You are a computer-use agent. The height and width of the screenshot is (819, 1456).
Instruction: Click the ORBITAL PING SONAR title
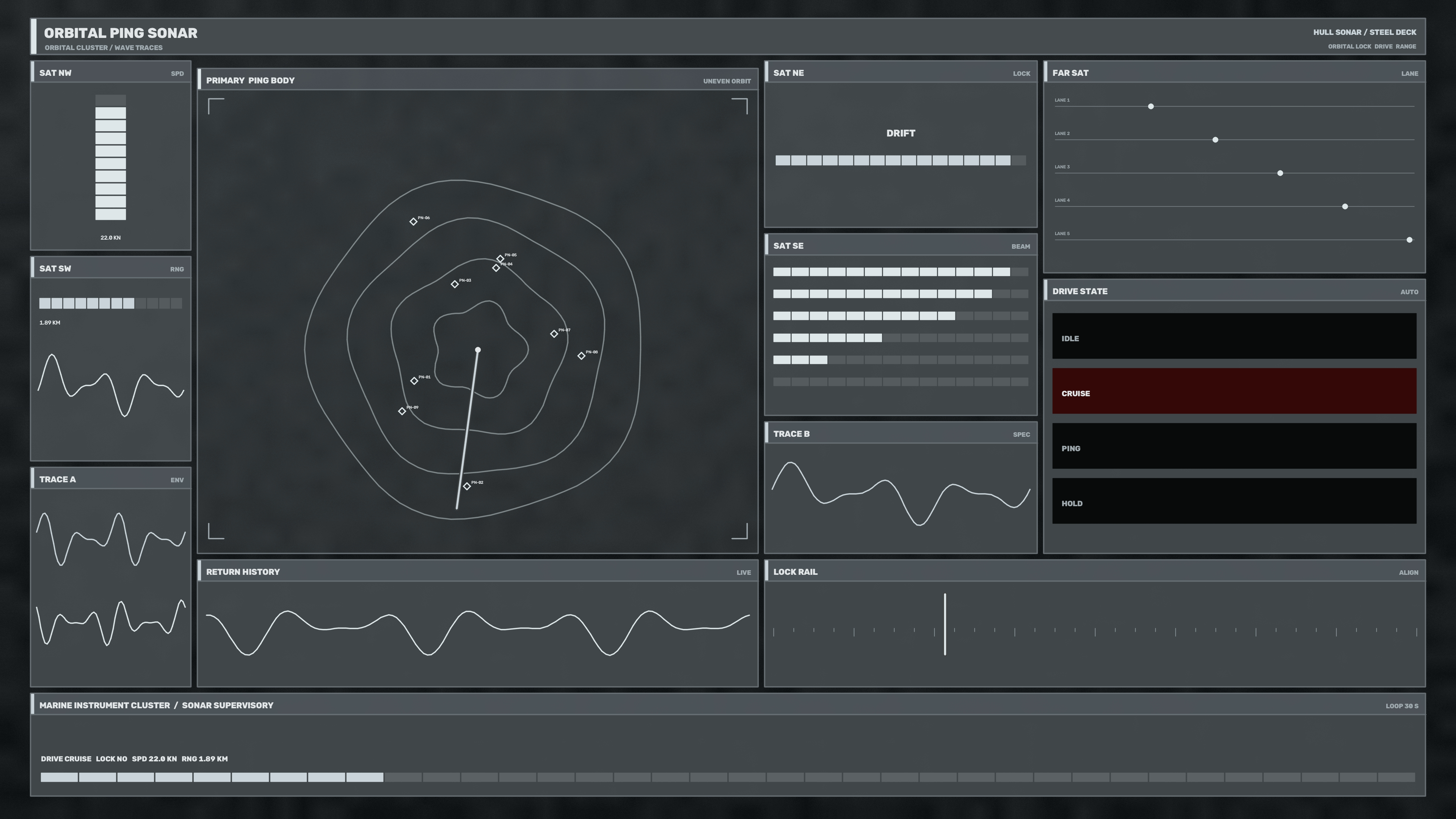pyautogui.click(x=121, y=33)
